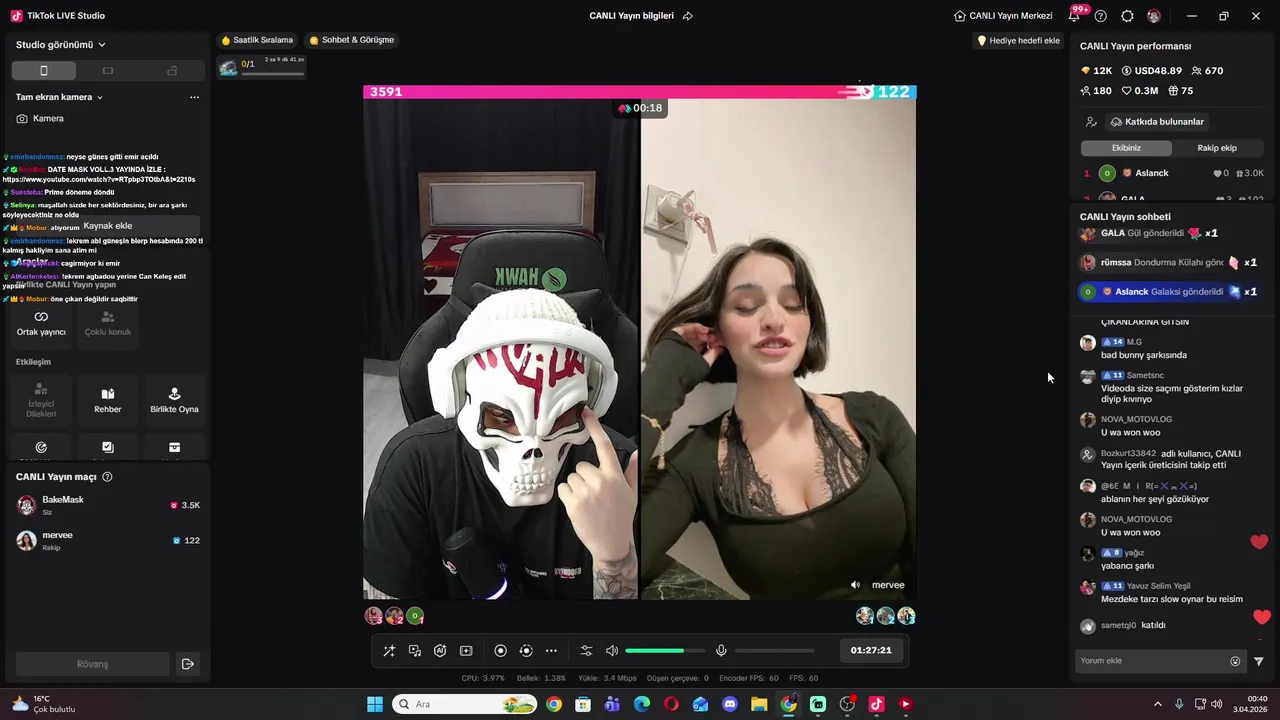Mute the speaker output

click(x=612, y=651)
